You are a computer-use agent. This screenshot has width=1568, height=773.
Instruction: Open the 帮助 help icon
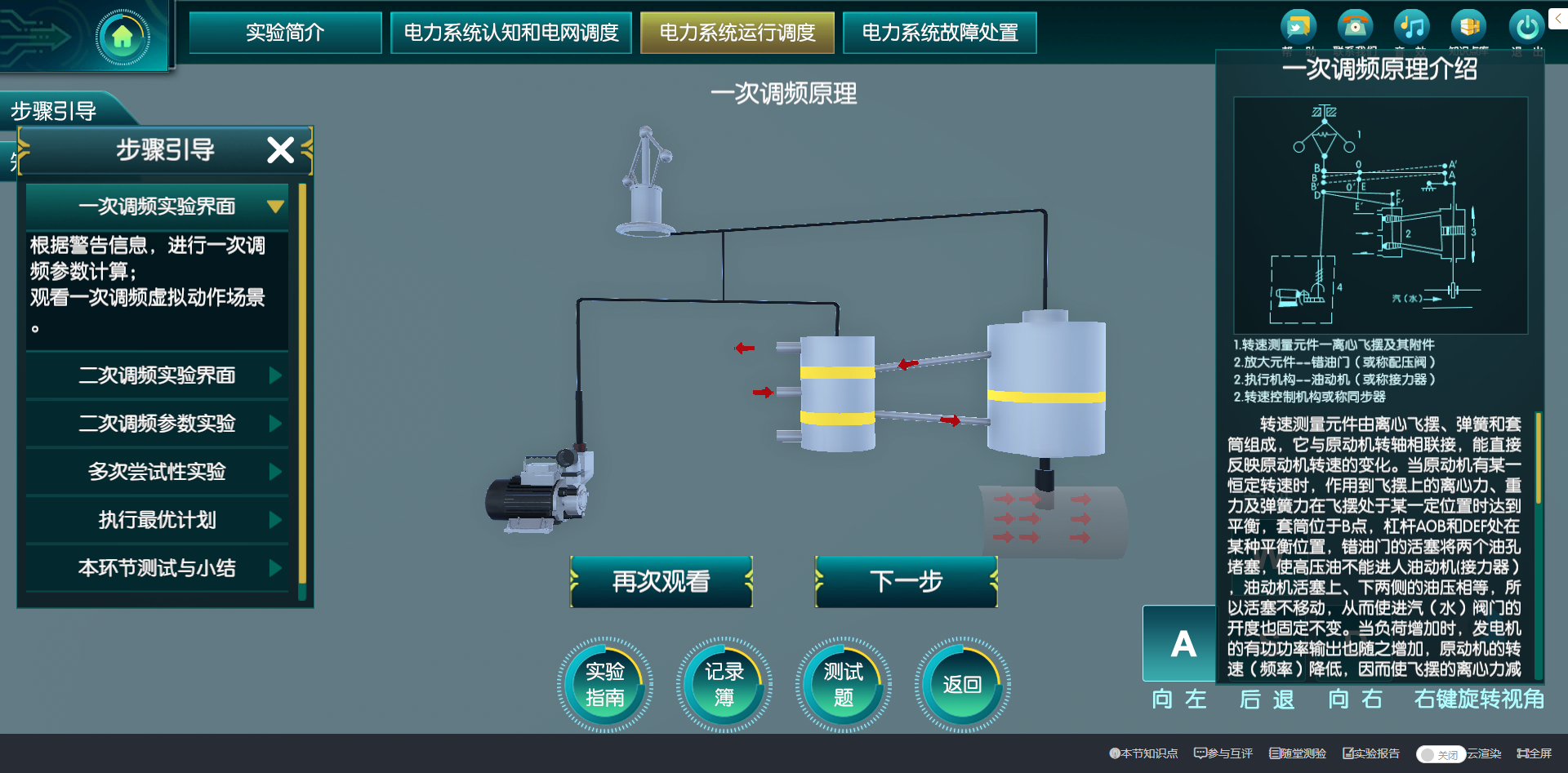[1298, 27]
